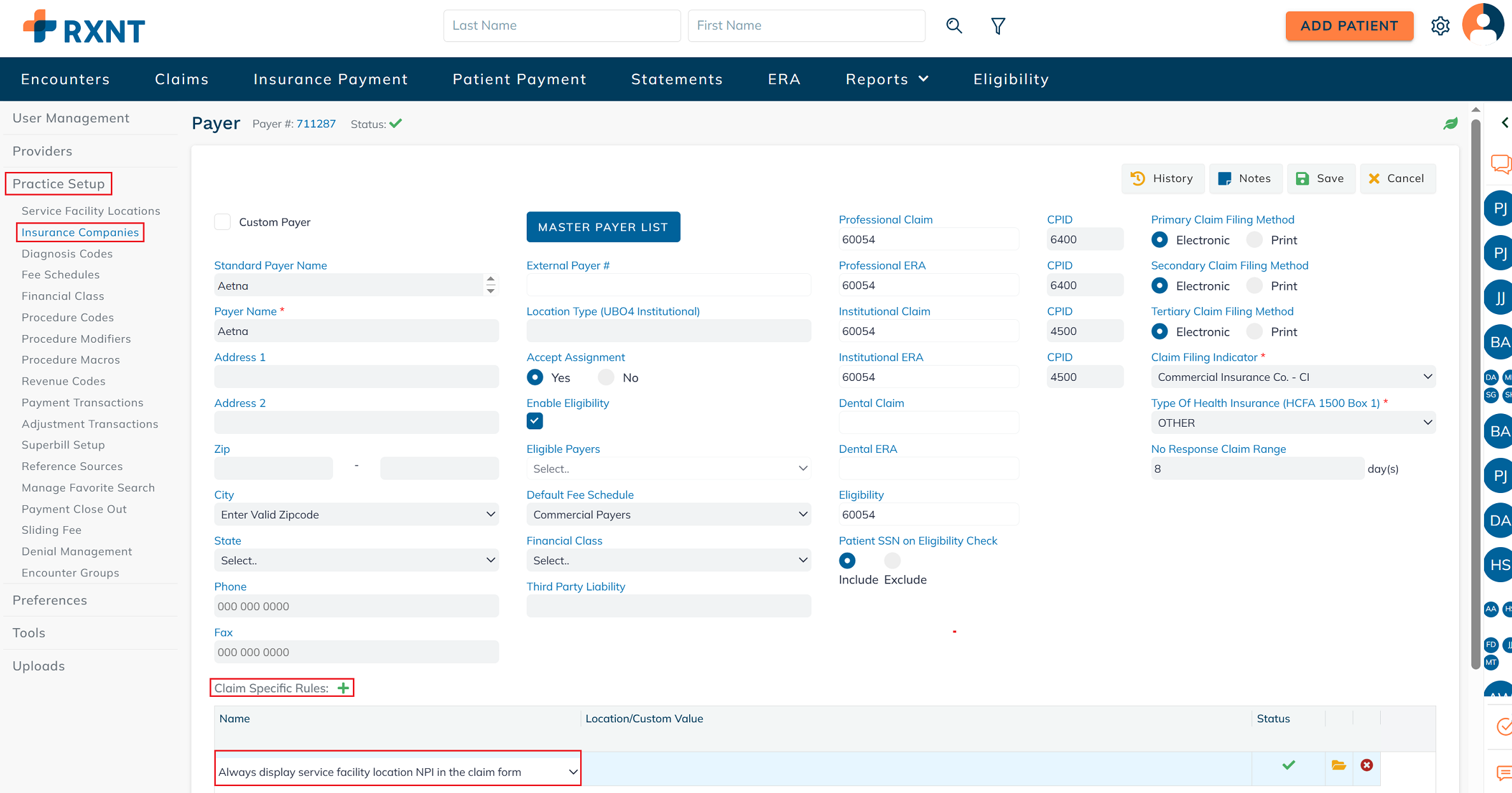Click the MASTER PAYER LIST button

603,227
